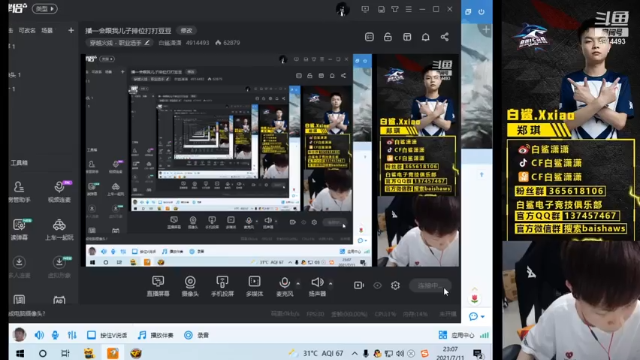Edit the 穿越火线 category tag
The image size is (640, 360).
119,42
